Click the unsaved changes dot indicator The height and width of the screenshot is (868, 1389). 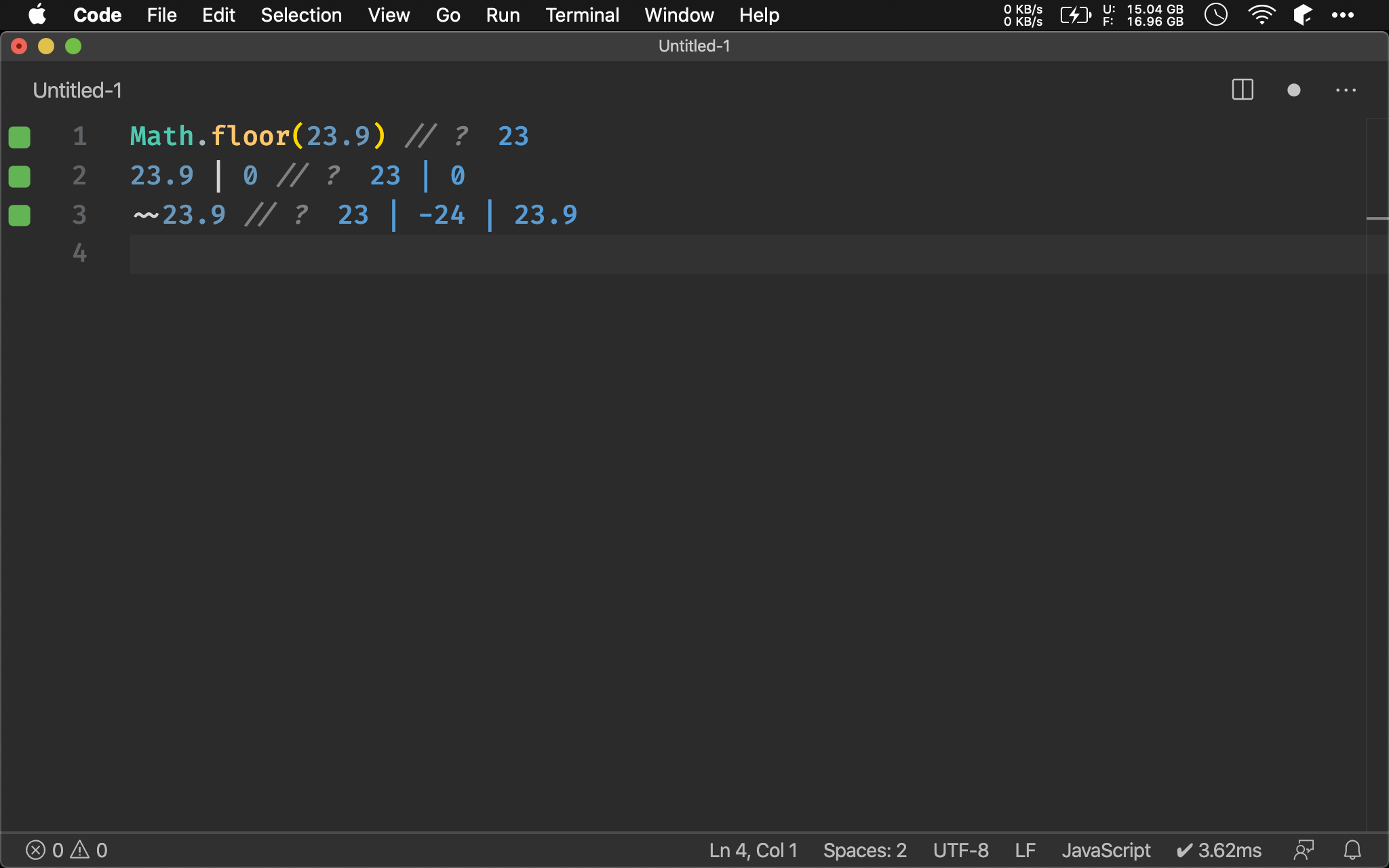tap(1293, 90)
